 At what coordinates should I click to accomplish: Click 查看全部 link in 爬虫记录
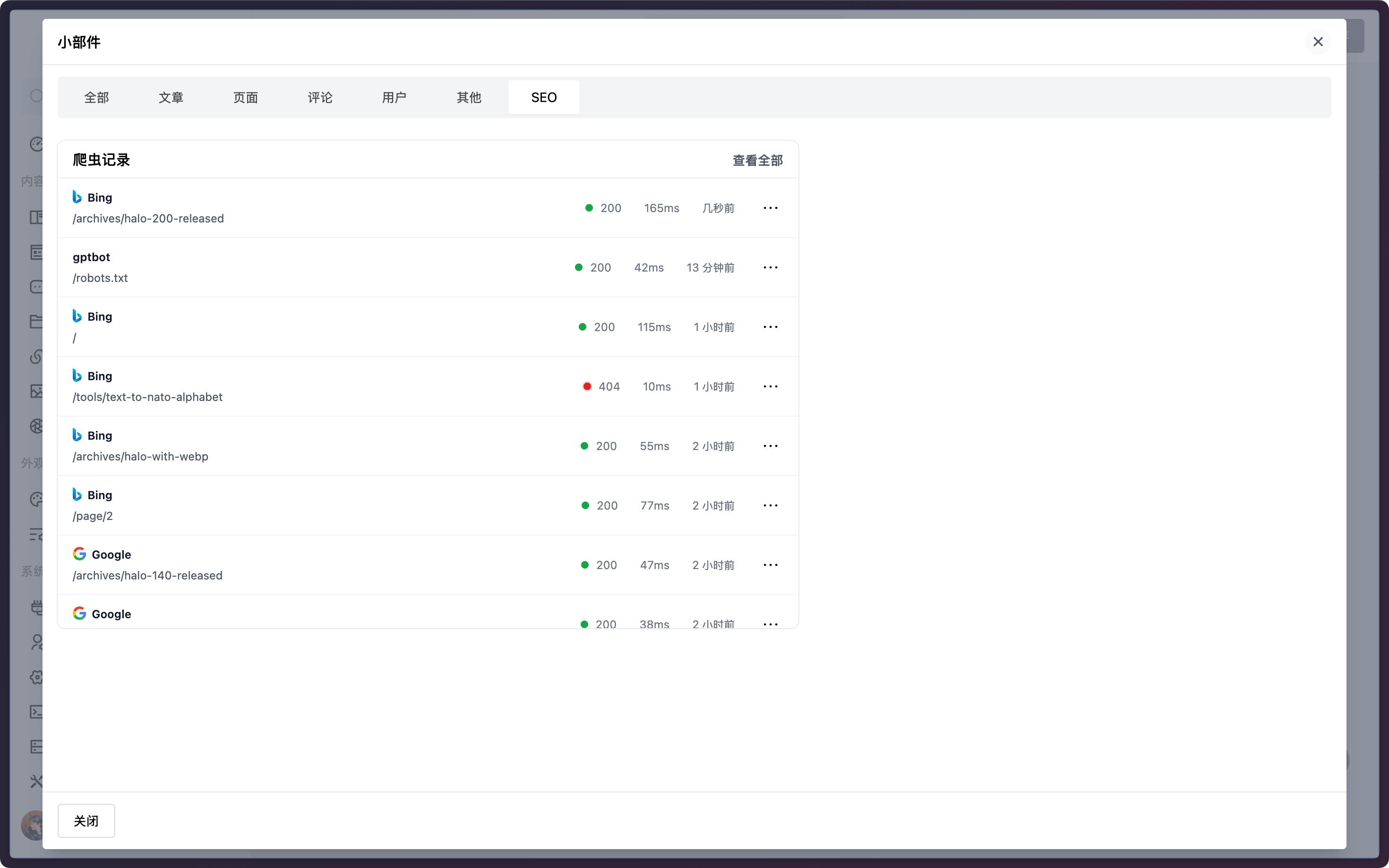tap(757, 161)
